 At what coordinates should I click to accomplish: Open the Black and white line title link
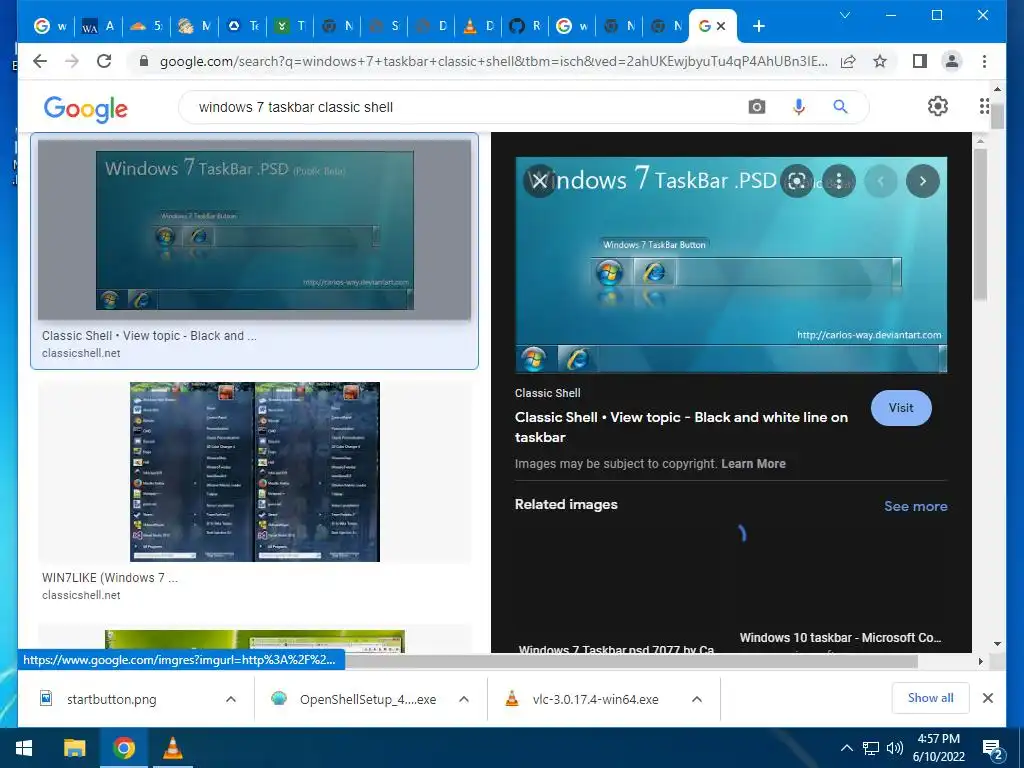(680, 427)
